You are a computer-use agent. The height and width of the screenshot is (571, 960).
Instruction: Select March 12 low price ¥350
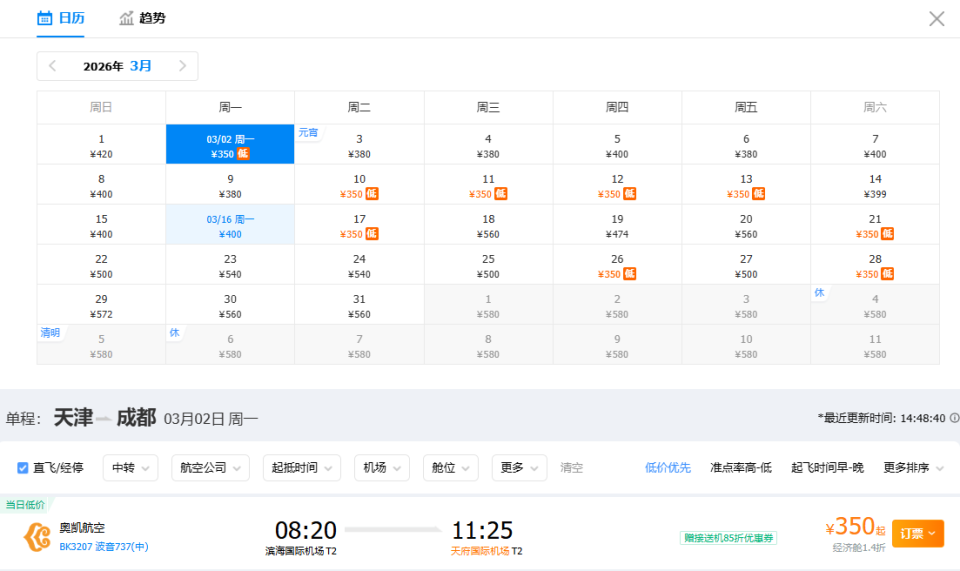pos(617,185)
